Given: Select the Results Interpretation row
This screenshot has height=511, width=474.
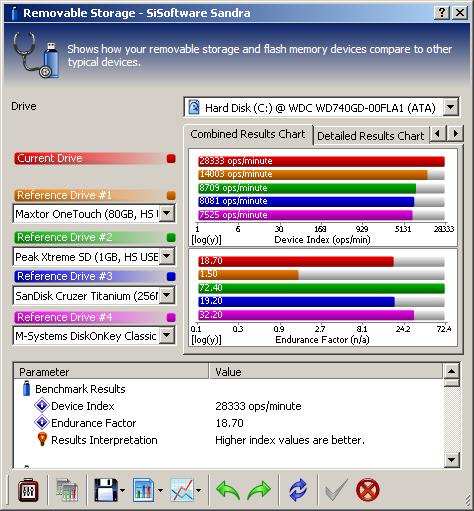Looking at the screenshot, I should 229,440.
